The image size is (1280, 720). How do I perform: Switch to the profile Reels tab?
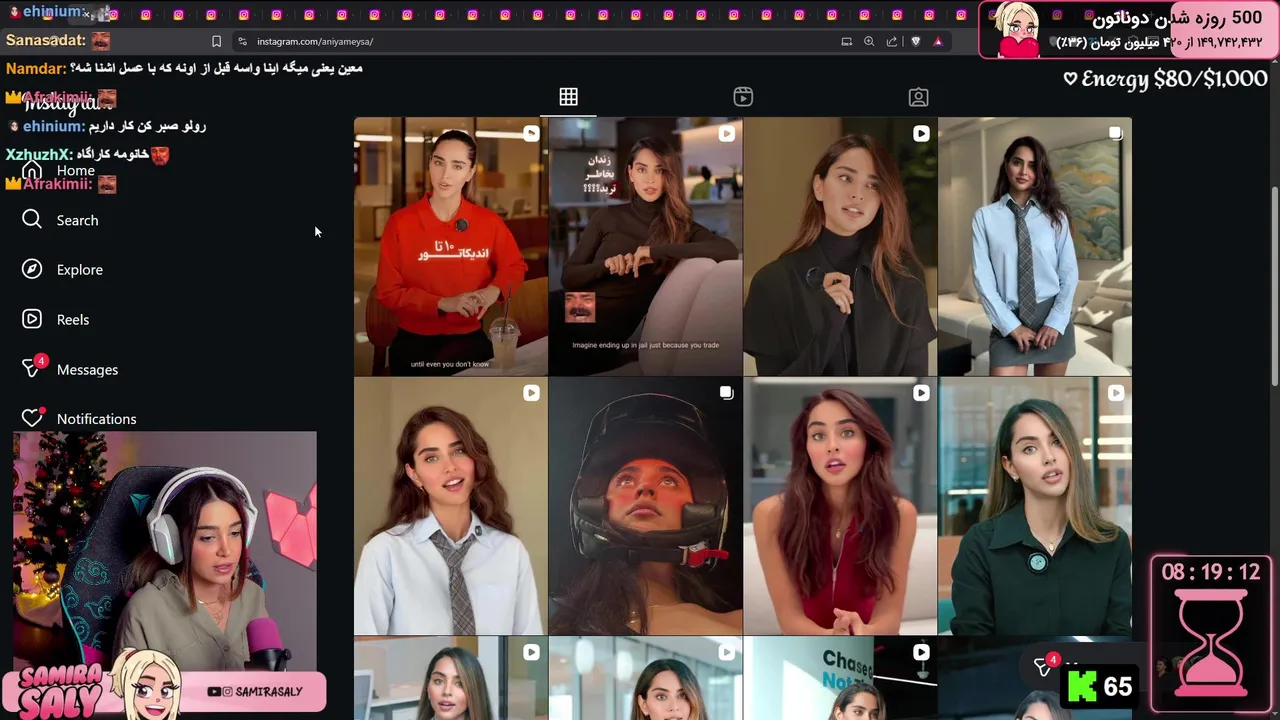coord(743,97)
